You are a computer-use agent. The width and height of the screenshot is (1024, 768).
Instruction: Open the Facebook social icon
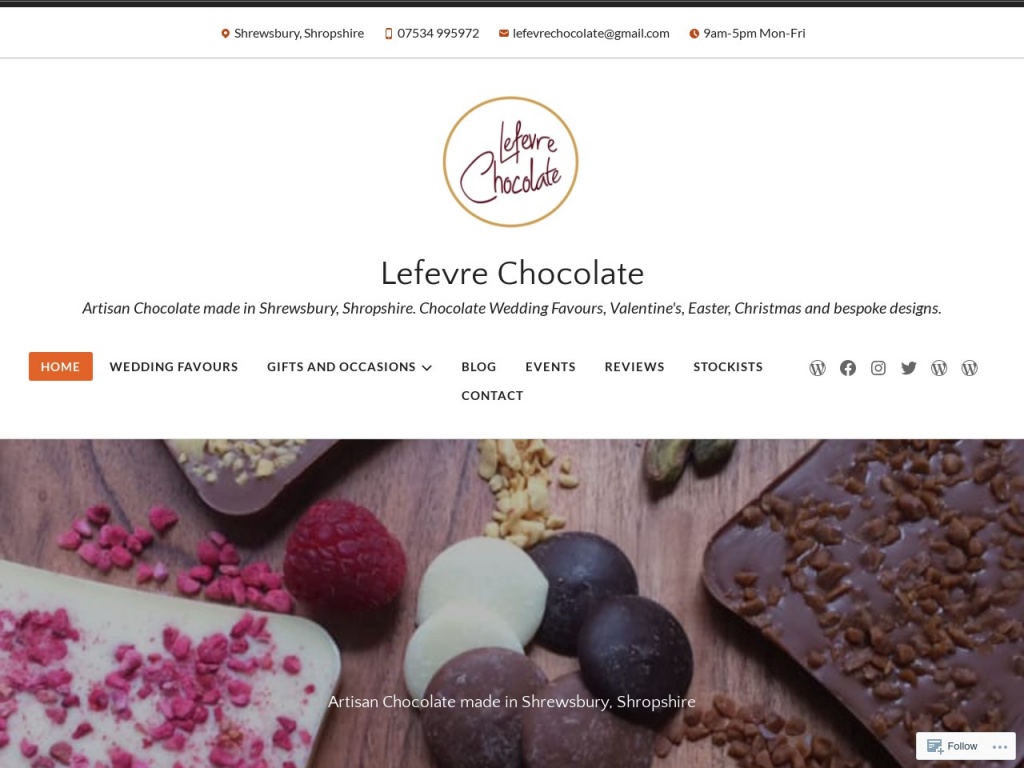[848, 368]
